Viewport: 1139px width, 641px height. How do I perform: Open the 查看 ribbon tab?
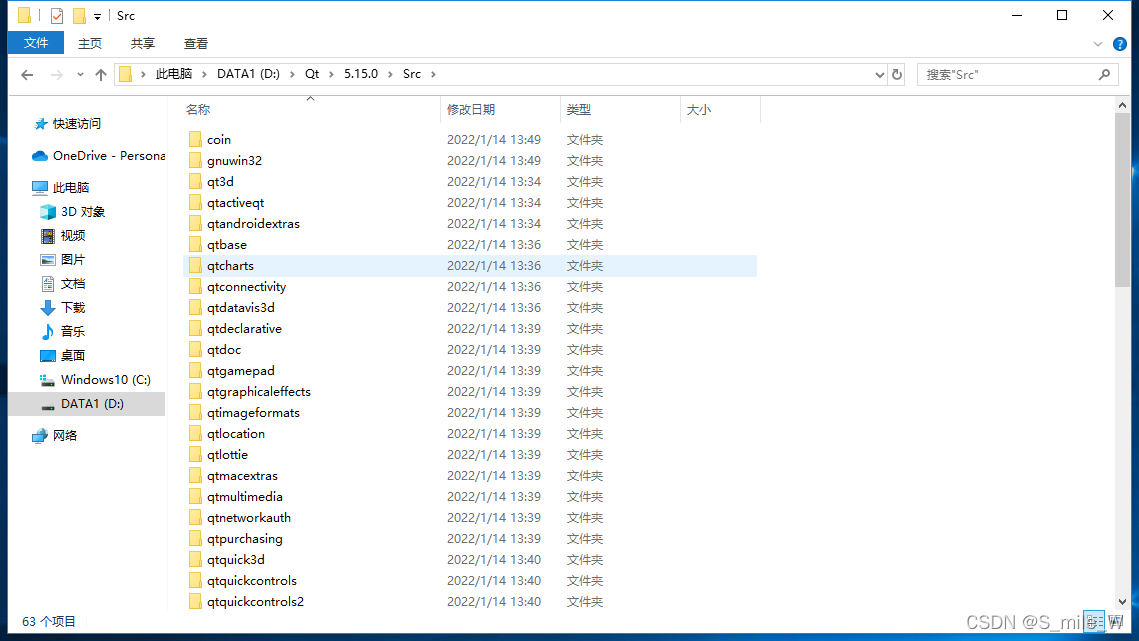pos(195,44)
